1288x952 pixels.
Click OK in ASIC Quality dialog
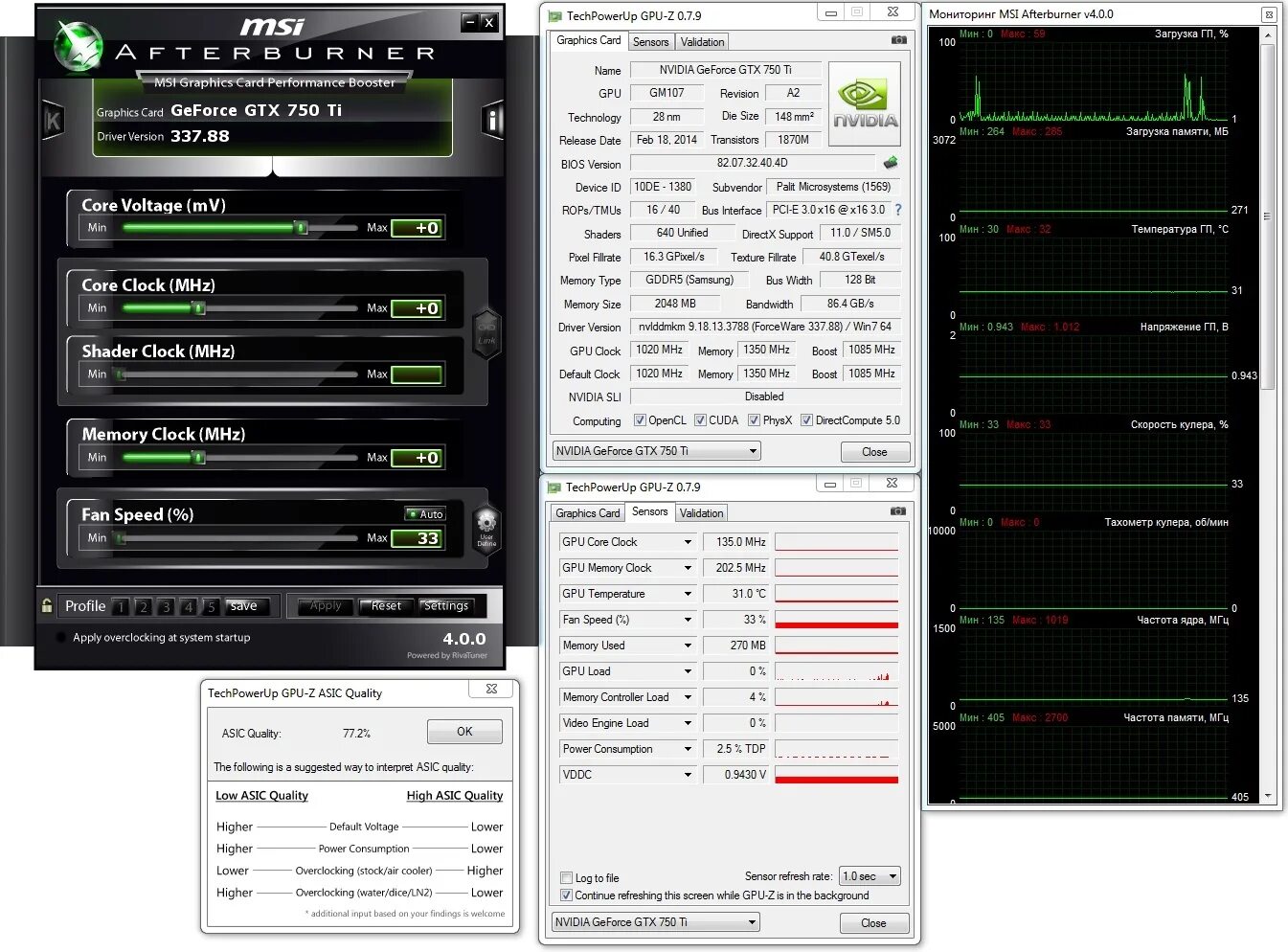coord(464,732)
